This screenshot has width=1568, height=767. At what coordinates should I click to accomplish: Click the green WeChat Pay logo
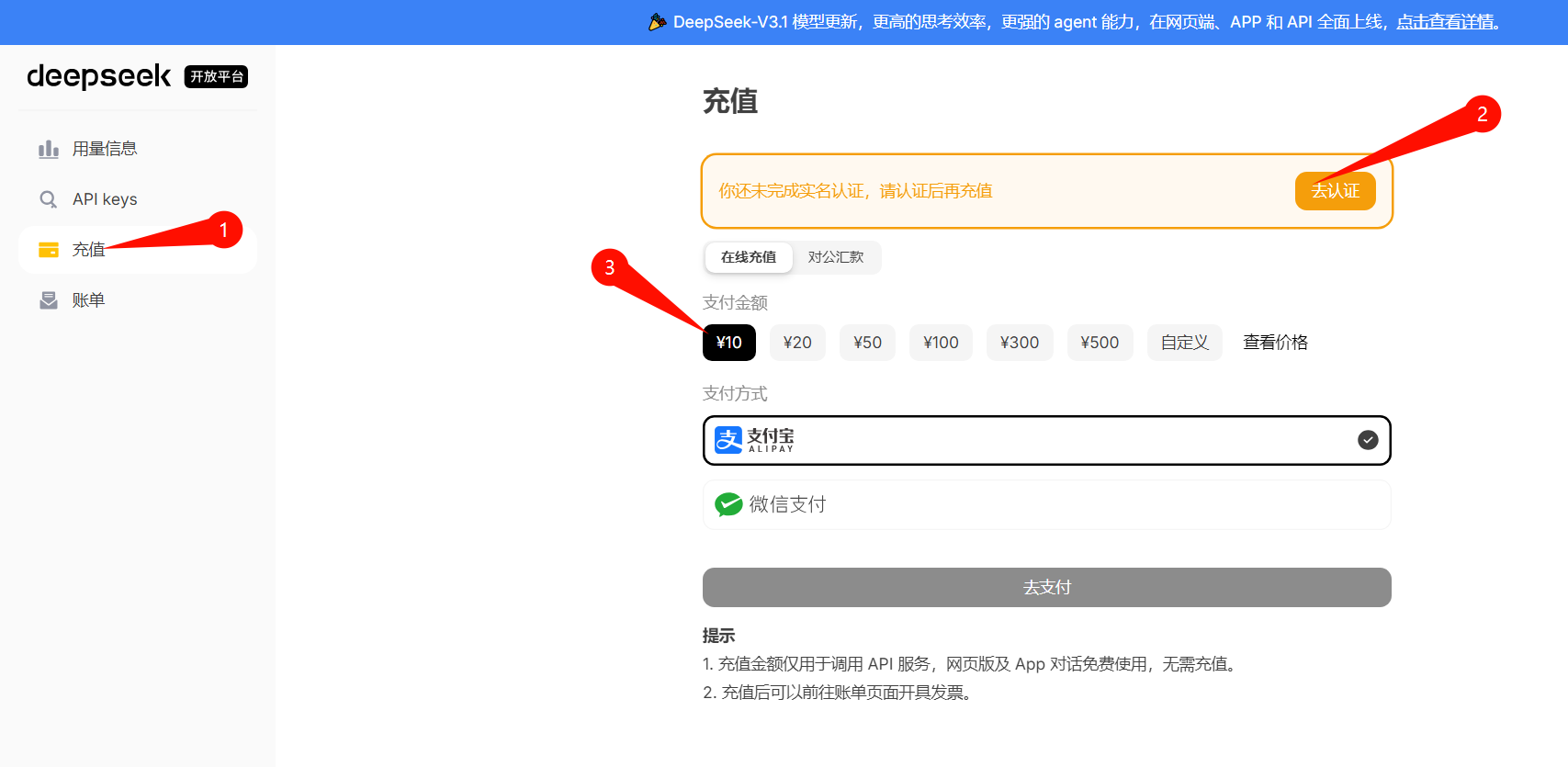728,504
